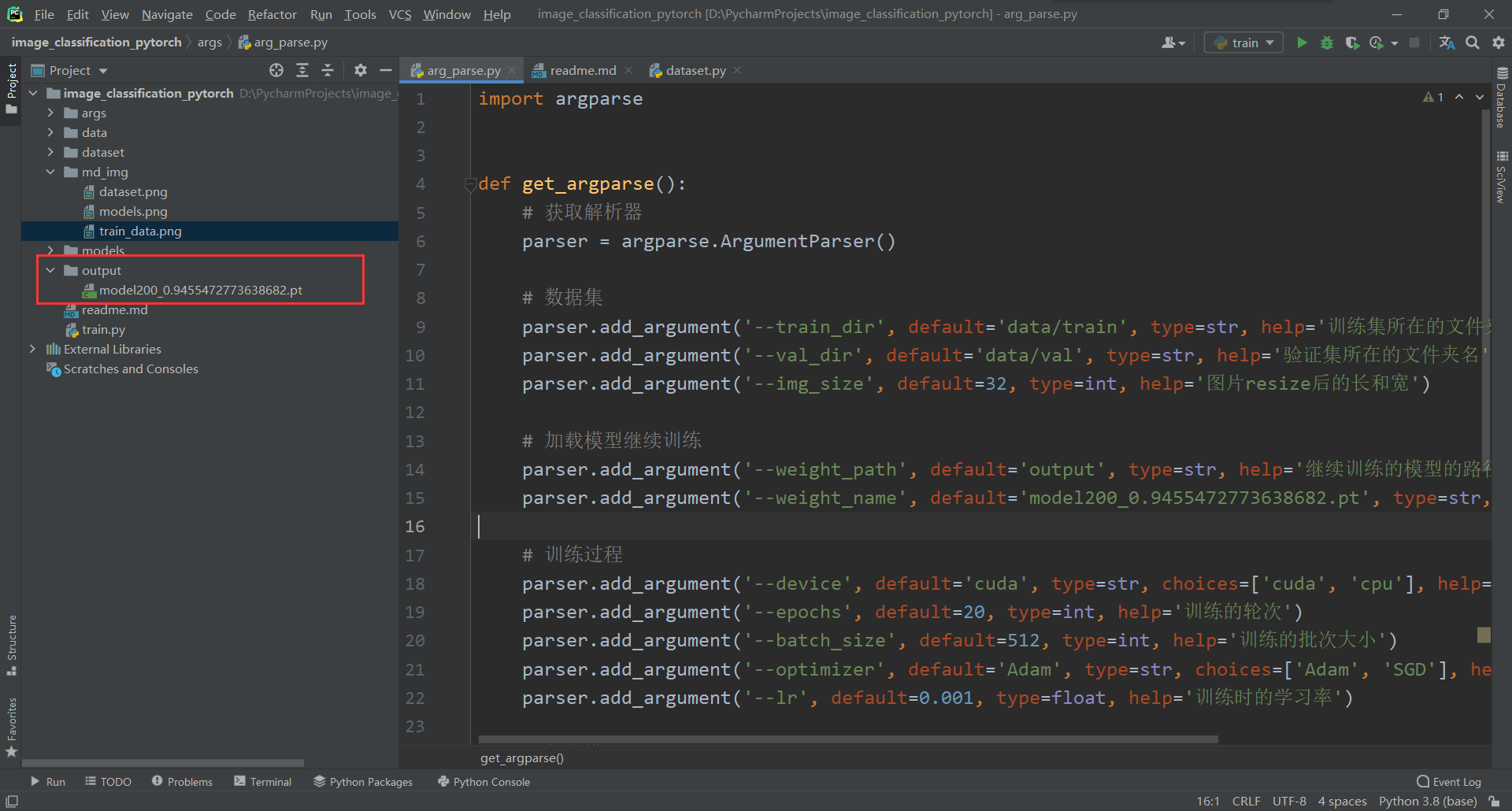Open the Translate icon in toolbar
Viewport: 1512px width, 811px height.
pyautogui.click(x=1447, y=43)
